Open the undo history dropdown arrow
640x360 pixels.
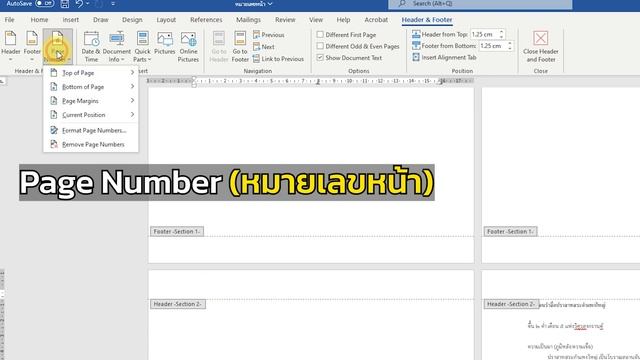pos(88,4)
